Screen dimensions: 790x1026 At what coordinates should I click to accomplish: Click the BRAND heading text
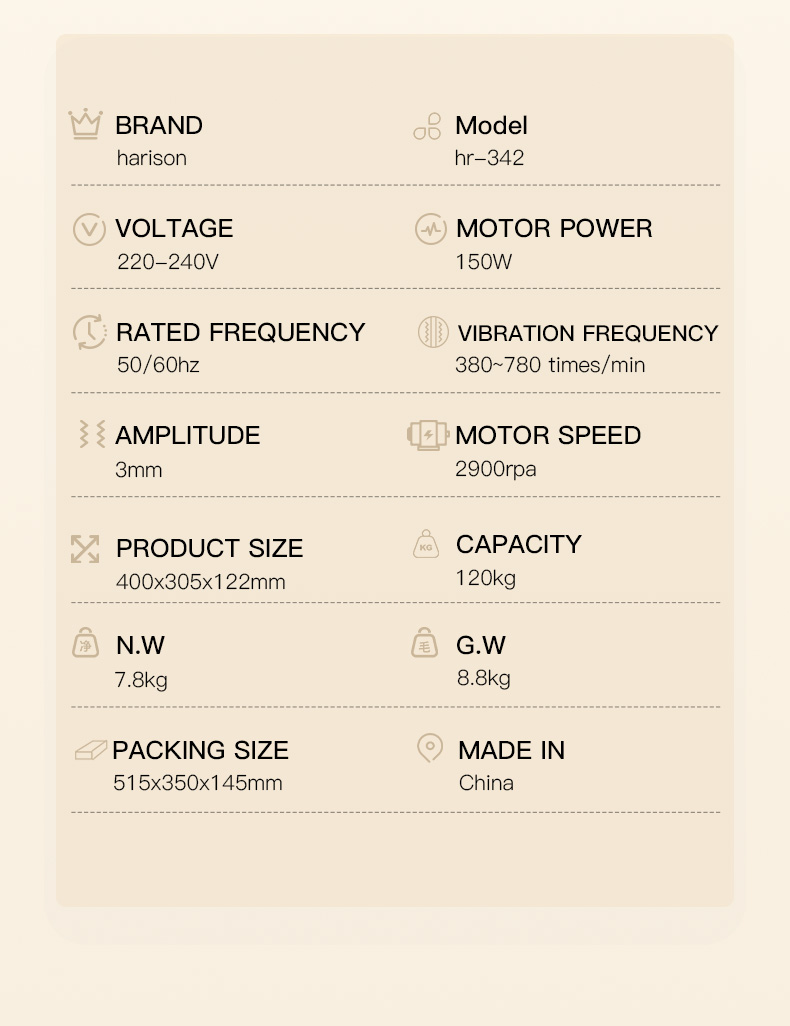tap(159, 126)
